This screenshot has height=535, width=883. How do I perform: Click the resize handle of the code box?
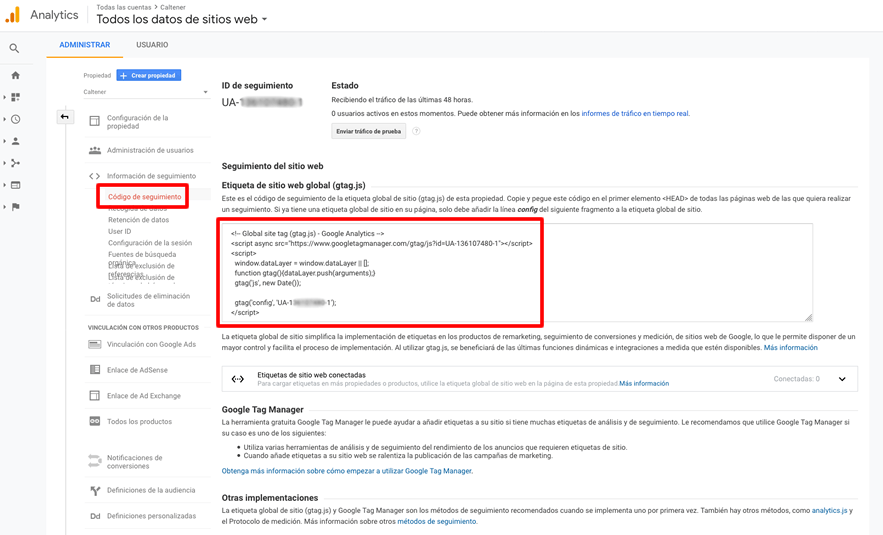click(808, 318)
